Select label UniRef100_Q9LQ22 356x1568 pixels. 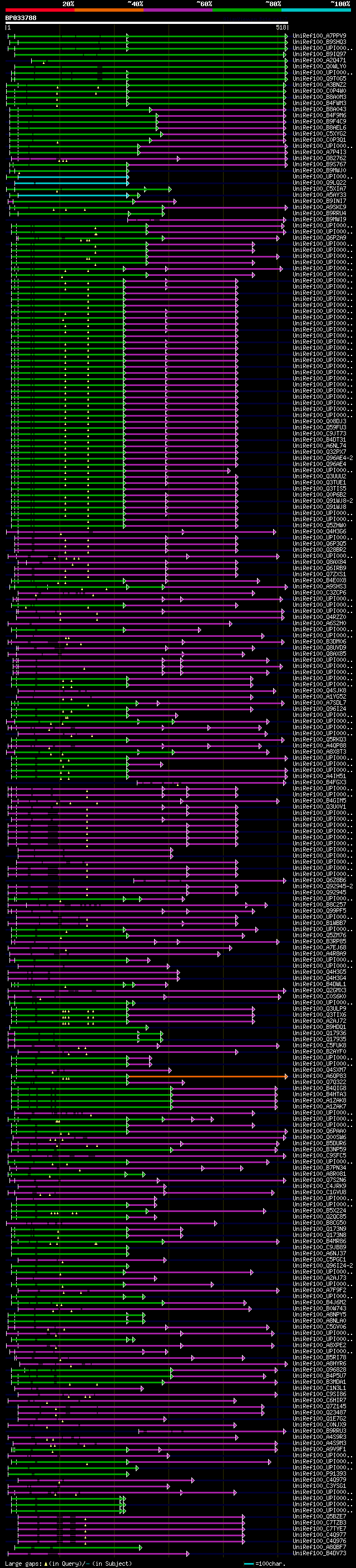coord(319,182)
